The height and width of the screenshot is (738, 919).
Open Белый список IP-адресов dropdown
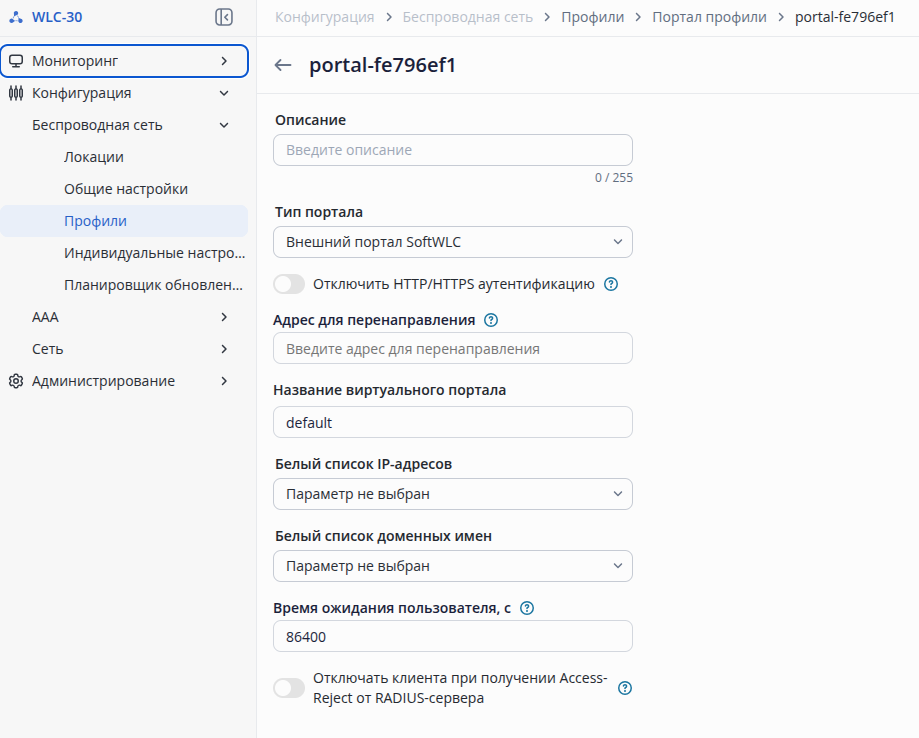(x=452, y=494)
